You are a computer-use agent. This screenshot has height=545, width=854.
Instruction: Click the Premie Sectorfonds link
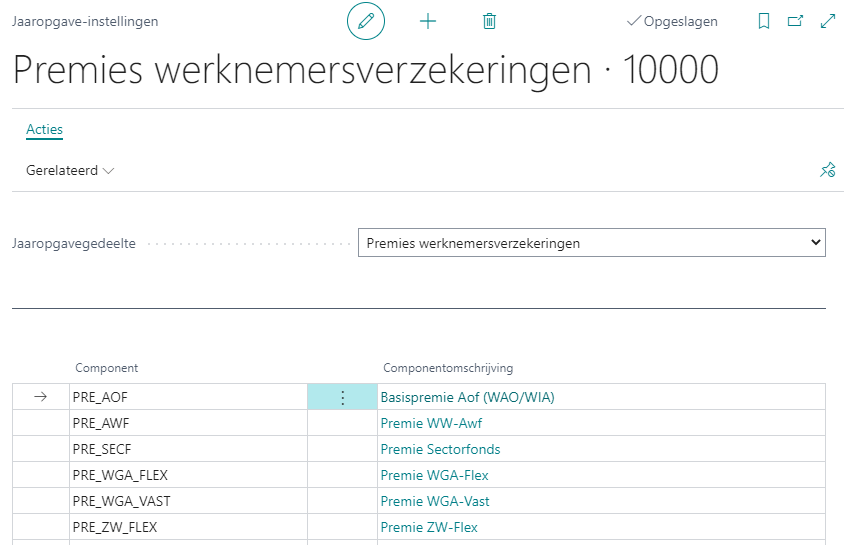(440, 449)
